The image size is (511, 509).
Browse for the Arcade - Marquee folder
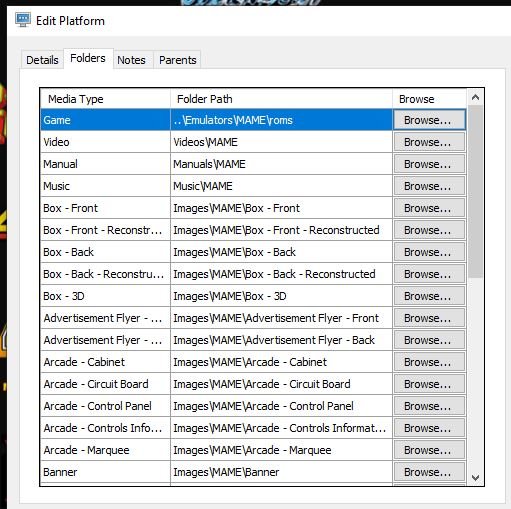(429, 450)
